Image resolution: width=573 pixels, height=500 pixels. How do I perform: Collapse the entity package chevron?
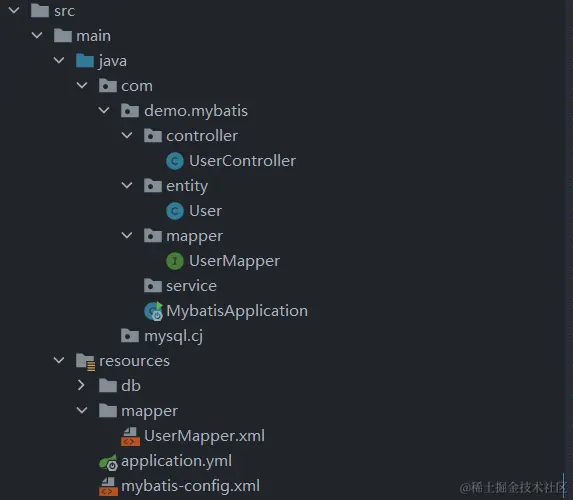coord(127,185)
